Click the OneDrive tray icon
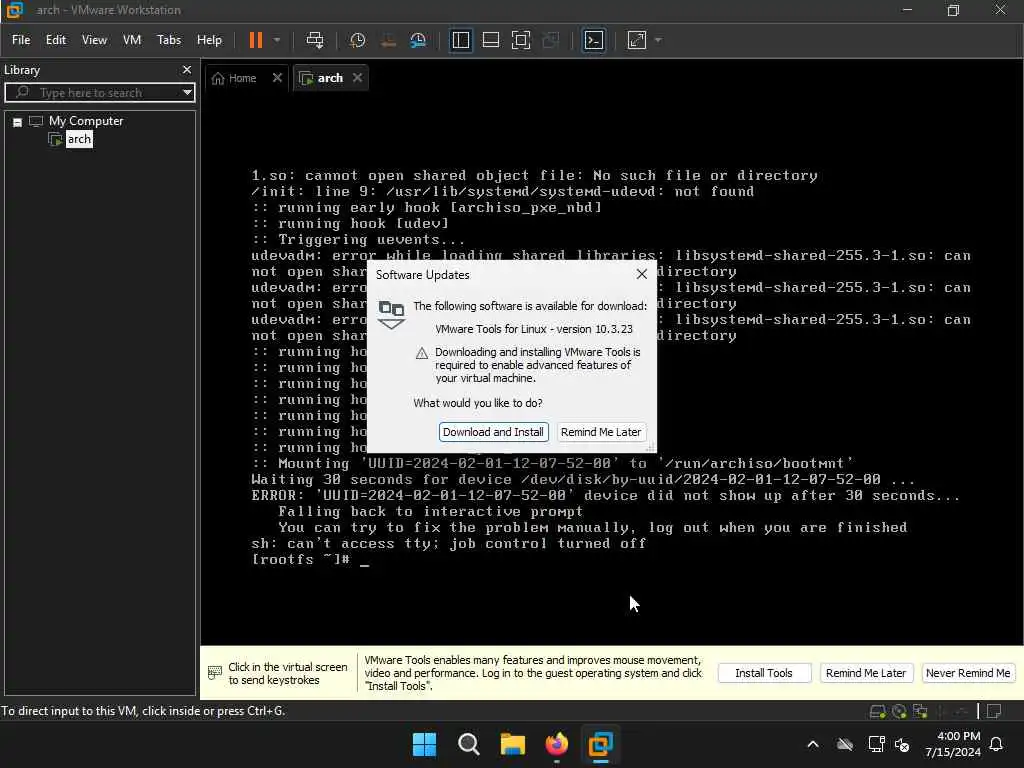 [844, 744]
